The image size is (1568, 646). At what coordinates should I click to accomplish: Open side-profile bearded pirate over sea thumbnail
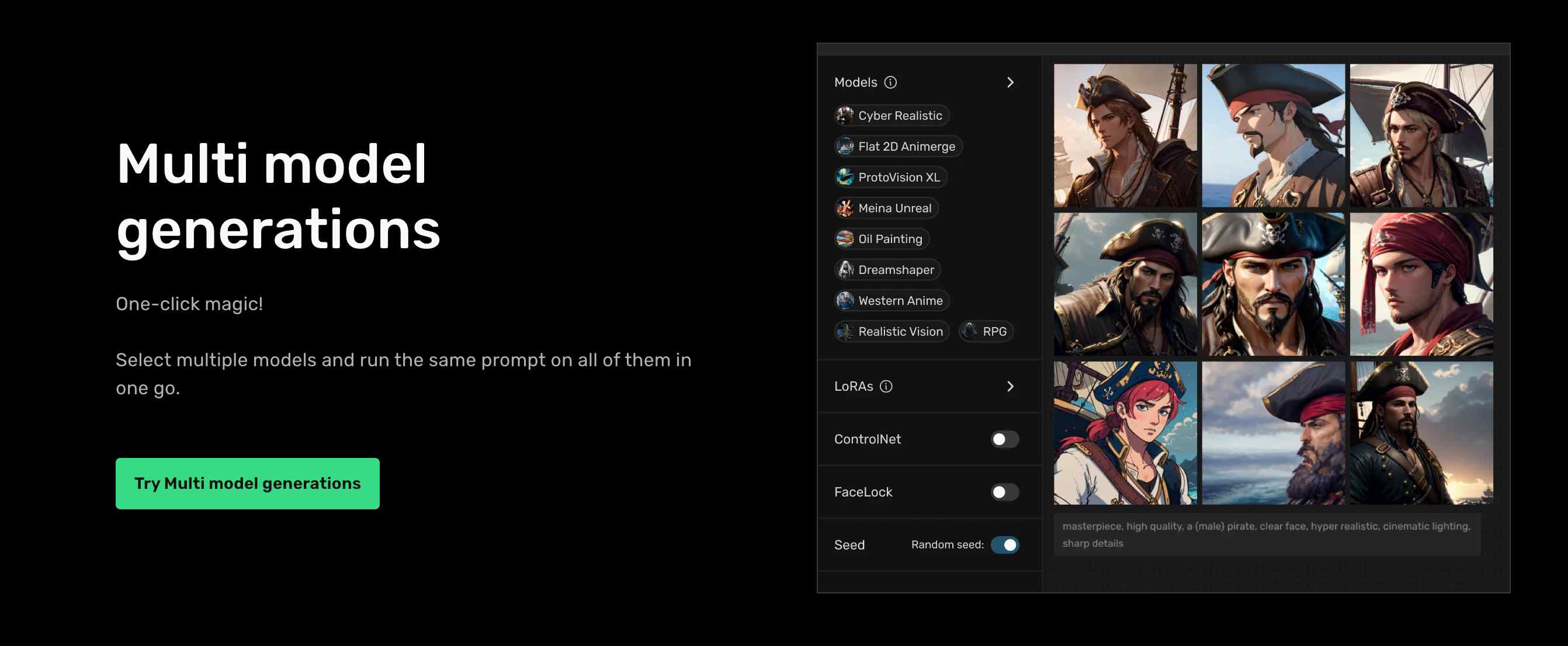coord(1274,433)
